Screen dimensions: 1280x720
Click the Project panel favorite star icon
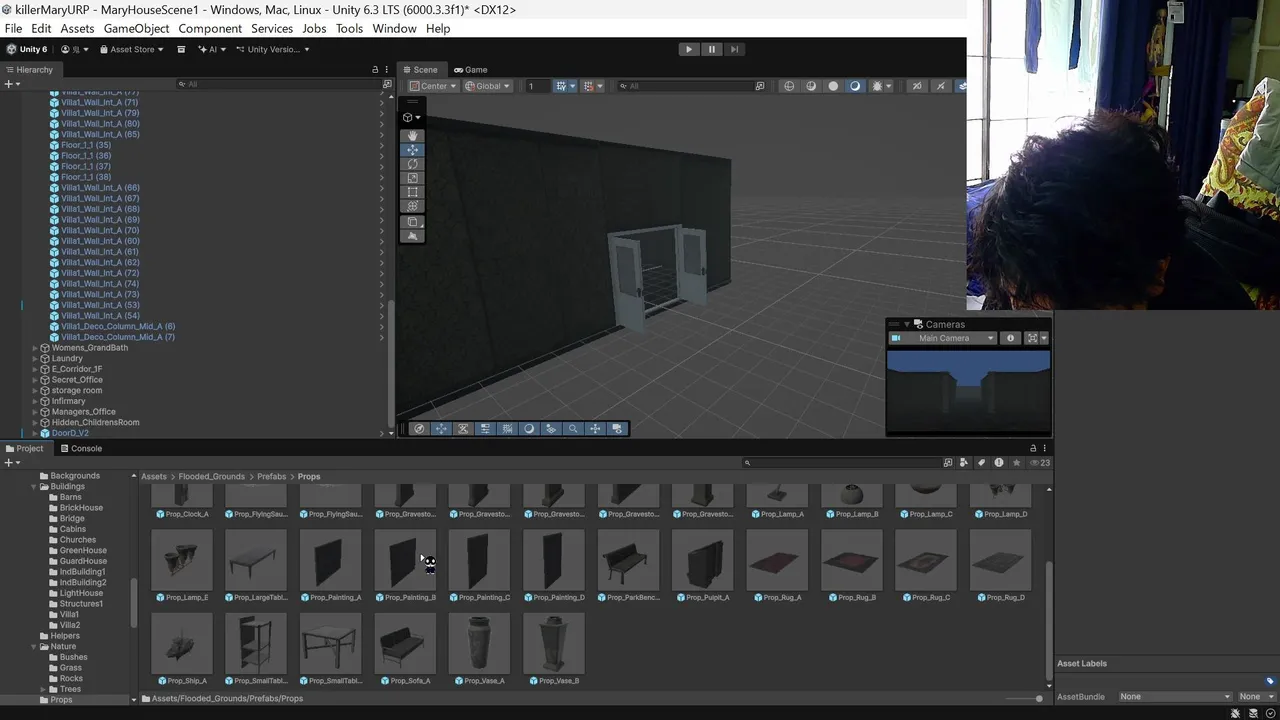tap(1017, 463)
